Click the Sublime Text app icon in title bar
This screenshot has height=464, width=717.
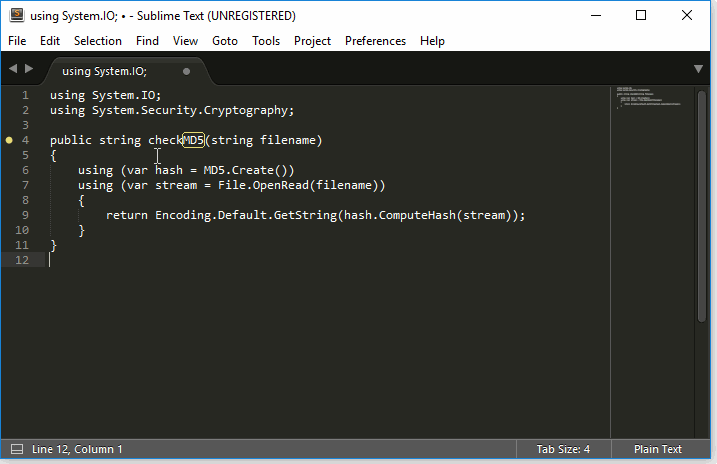pyautogui.click(x=17, y=15)
